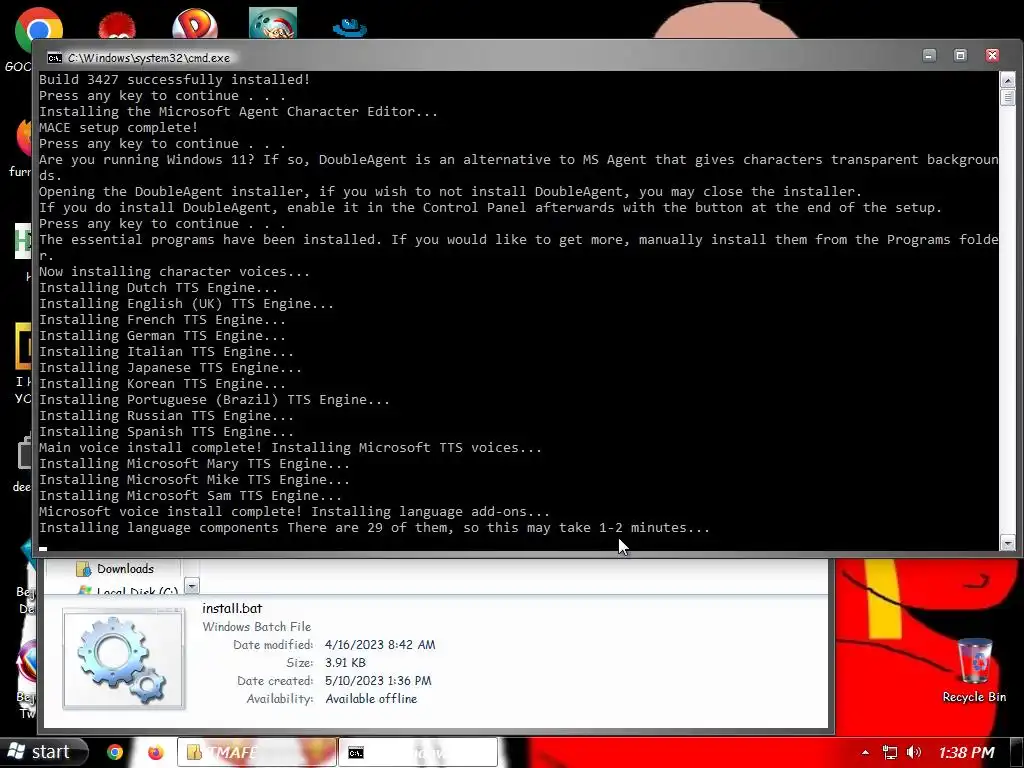
Task: Open the network tray icon
Action: 889,752
